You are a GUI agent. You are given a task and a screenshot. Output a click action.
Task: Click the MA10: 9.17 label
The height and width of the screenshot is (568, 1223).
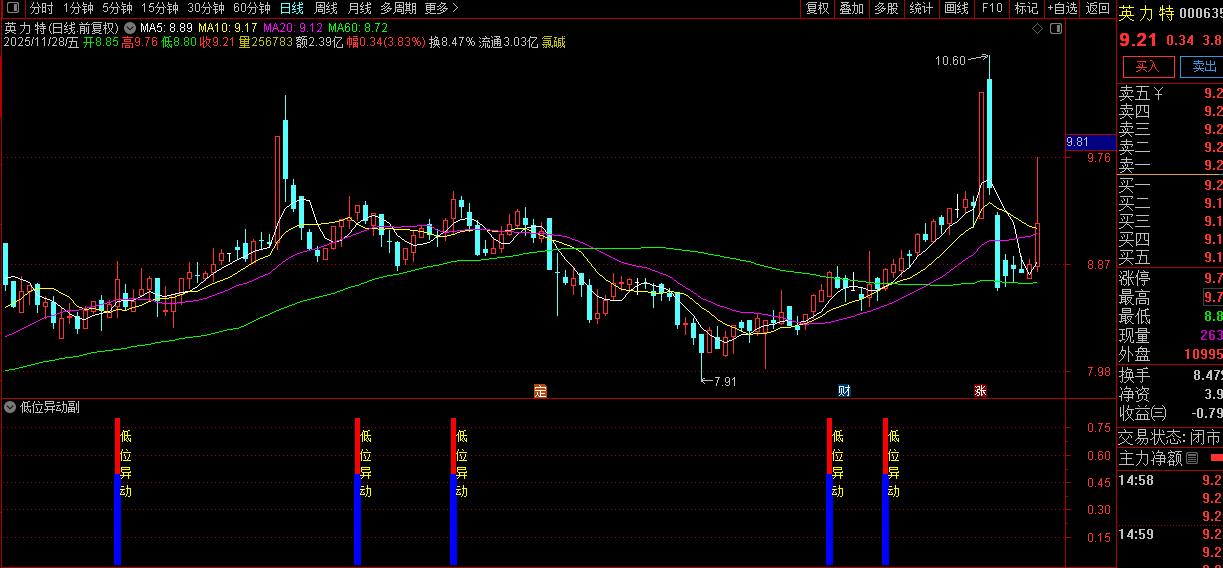pos(227,27)
